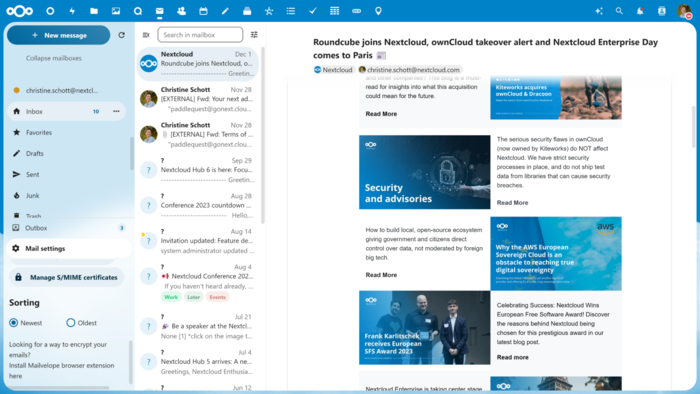
Task: Open search filter options button
Action: point(254,35)
